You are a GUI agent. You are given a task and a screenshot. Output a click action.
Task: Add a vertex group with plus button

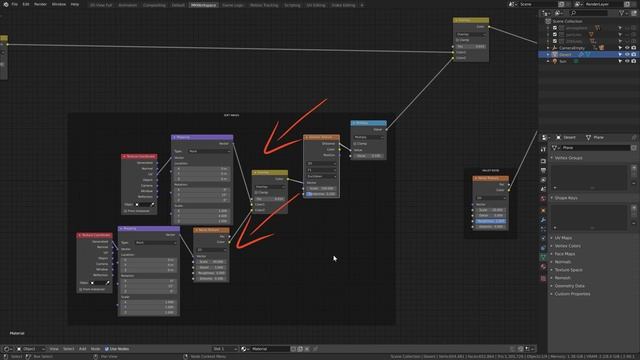pyautogui.click(x=634, y=167)
